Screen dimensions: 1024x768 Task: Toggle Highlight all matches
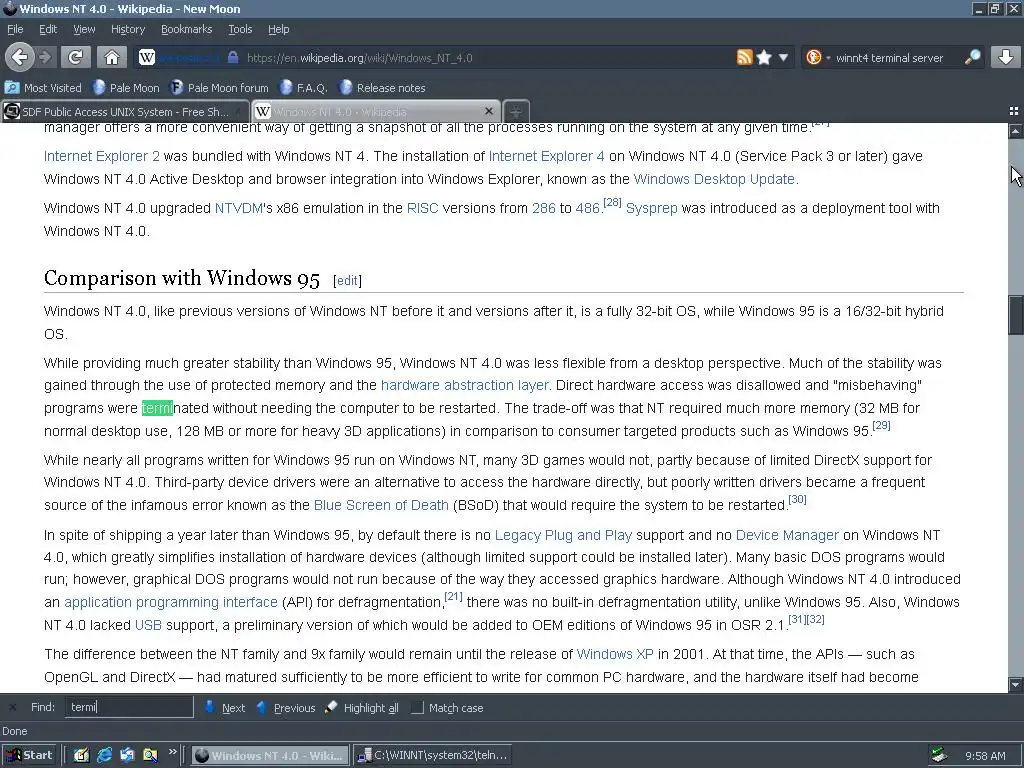(x=361, y=708)
